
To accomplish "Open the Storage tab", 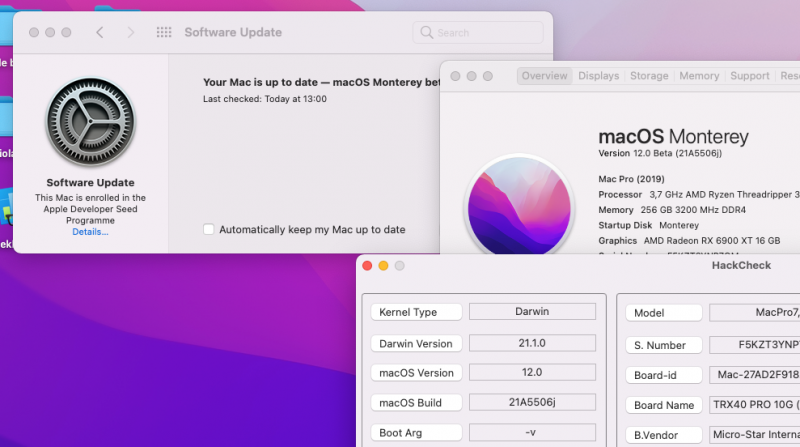I will point(649,76).
